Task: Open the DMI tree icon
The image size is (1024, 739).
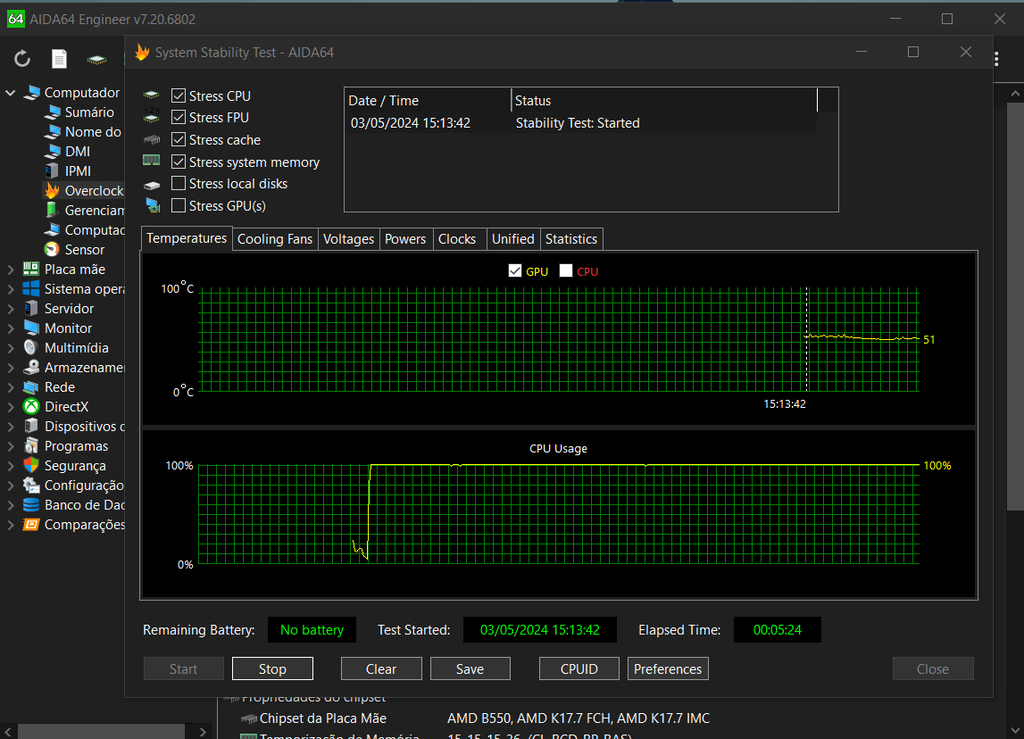Action: [53, 151]
